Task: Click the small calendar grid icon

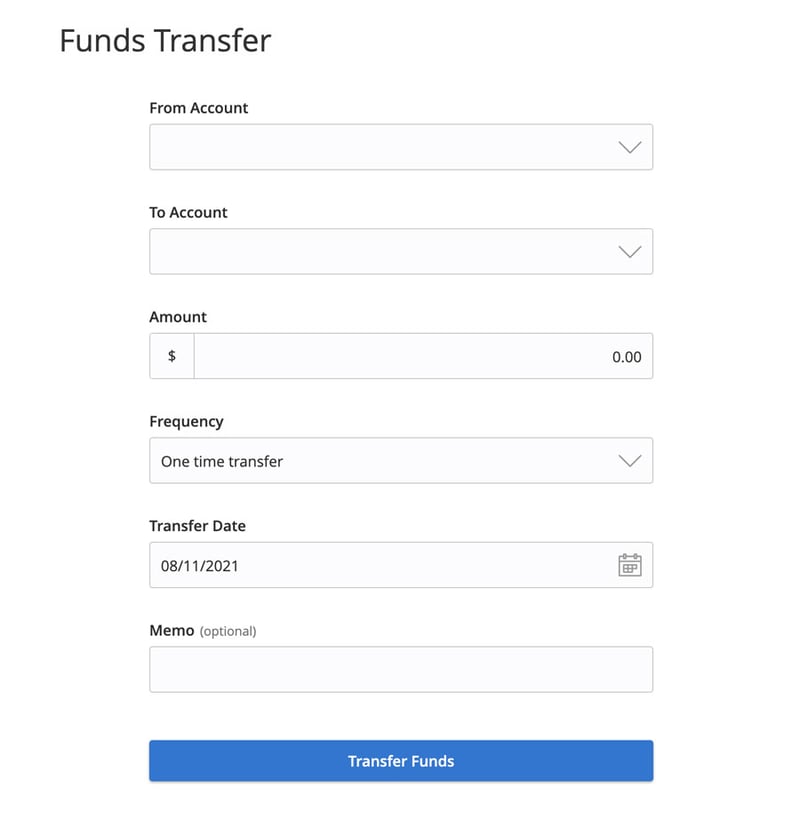Action: [x=630, y=564]
